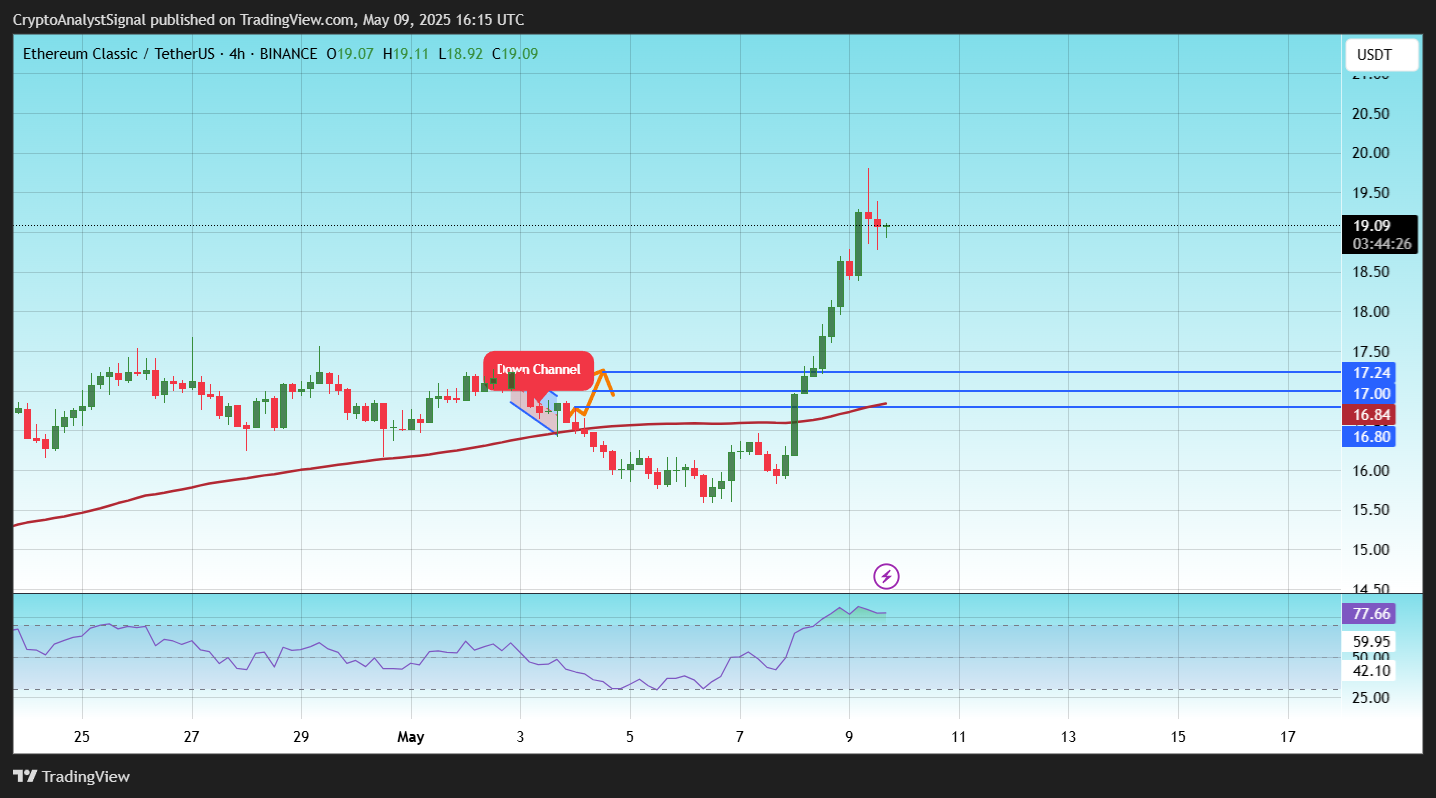
Task: Click the Ethereum Classic / TetherUS symbol title
Action: (118, 54)
